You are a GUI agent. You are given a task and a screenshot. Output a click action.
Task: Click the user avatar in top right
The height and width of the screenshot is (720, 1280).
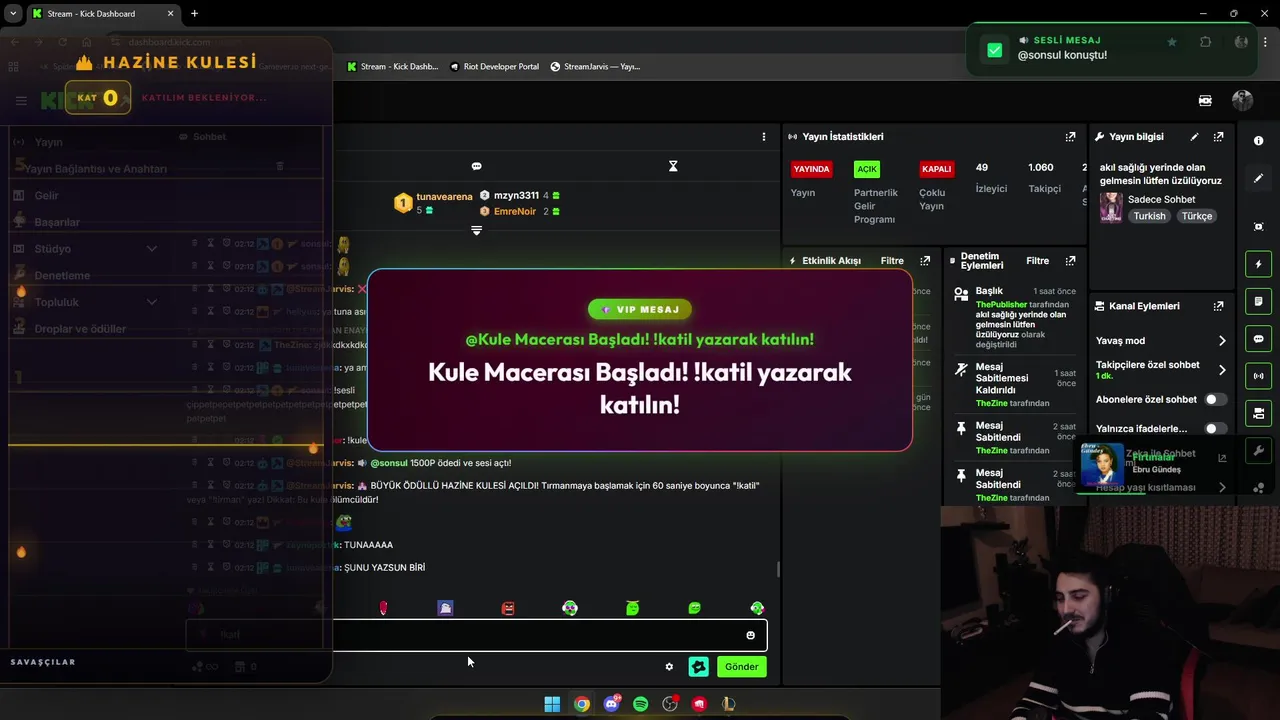(x=1242, y=100)
